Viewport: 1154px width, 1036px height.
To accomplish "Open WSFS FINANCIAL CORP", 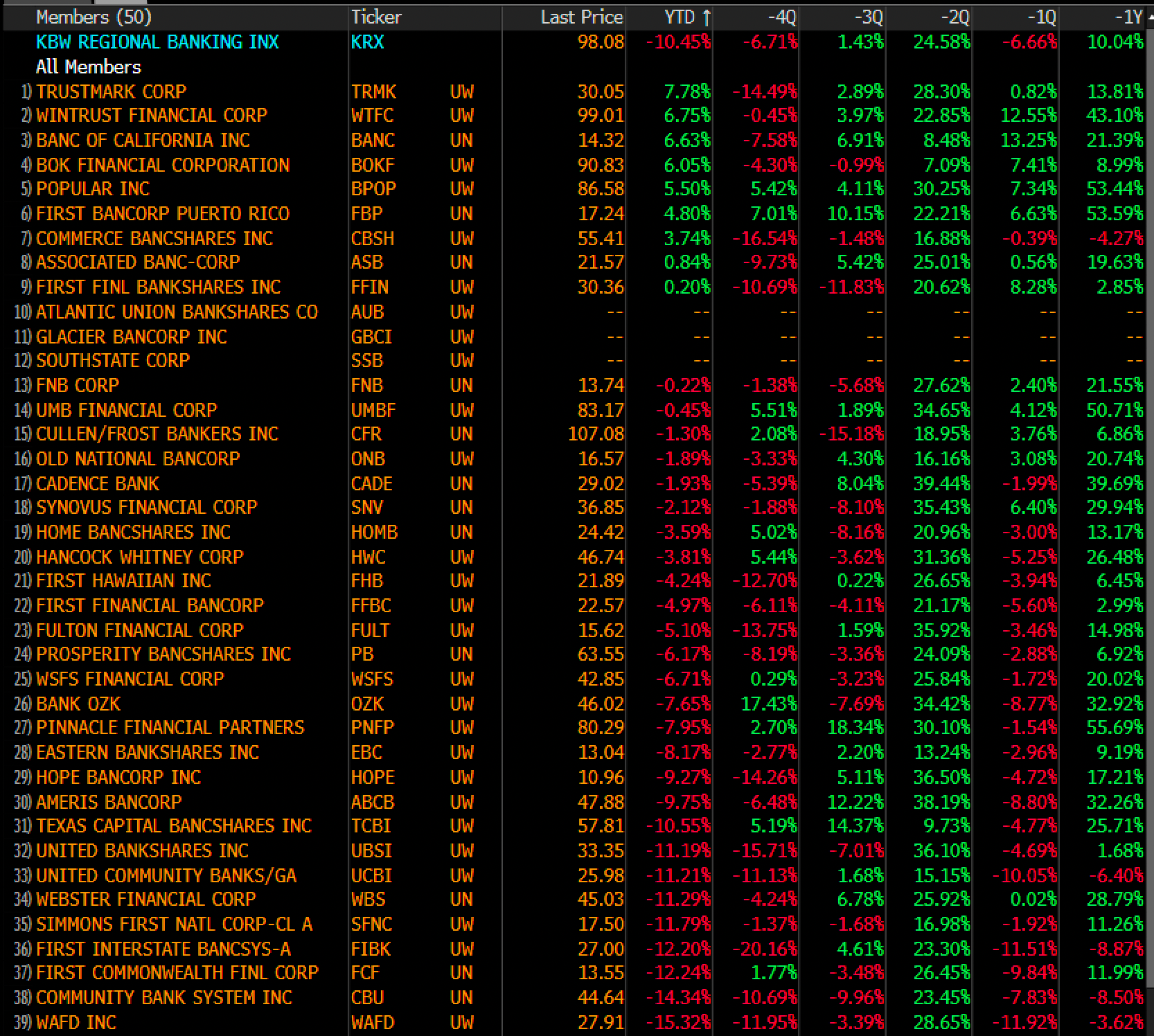I will pyautogui.click(x=130, y=679).
